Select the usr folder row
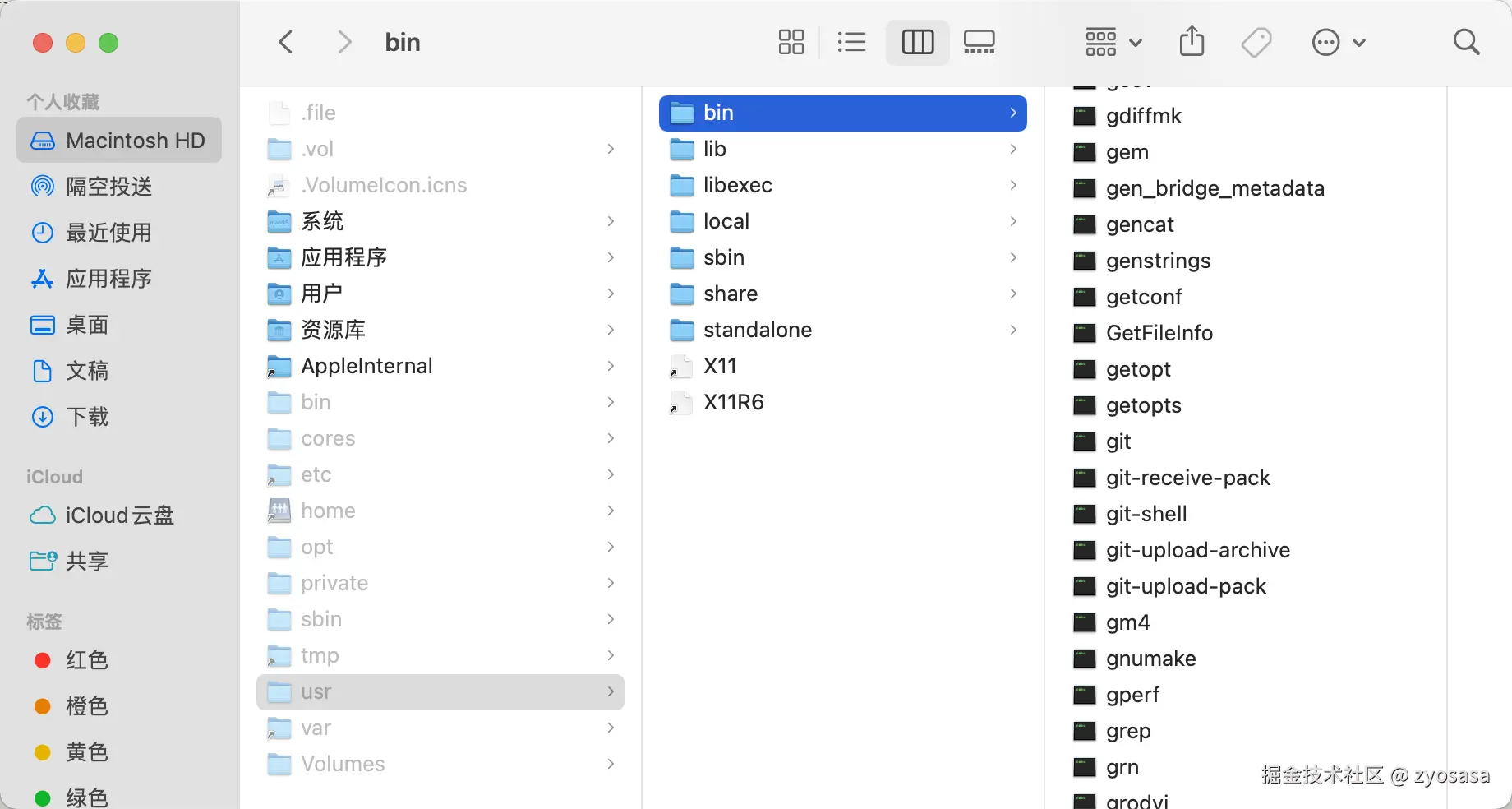The width and height of the screenshot is (1512, 809). [440, 691]
